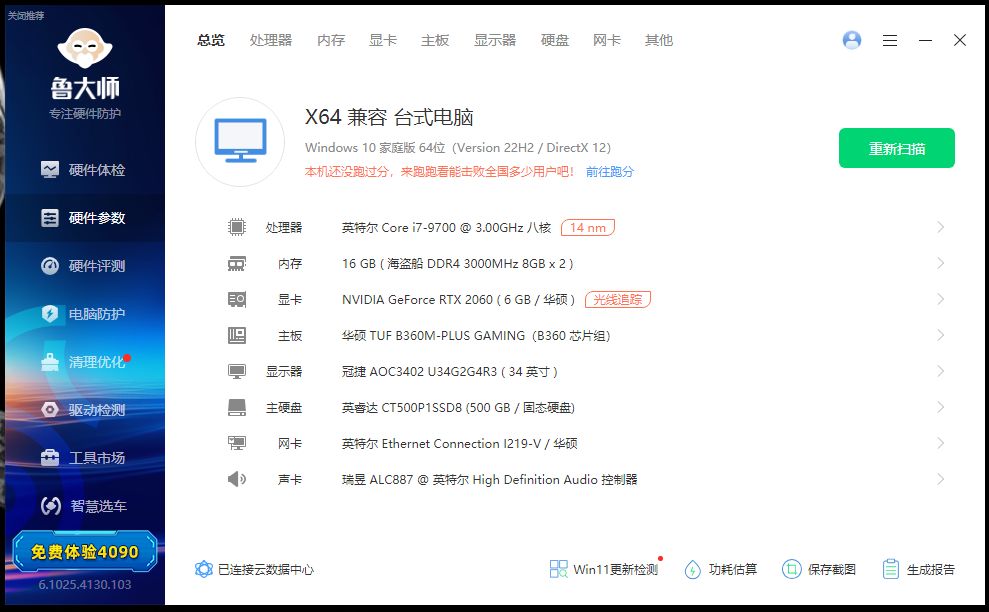The image size is (989, 612).
Task: Open 功耗估算 power estimate
Action: (721, 569)
